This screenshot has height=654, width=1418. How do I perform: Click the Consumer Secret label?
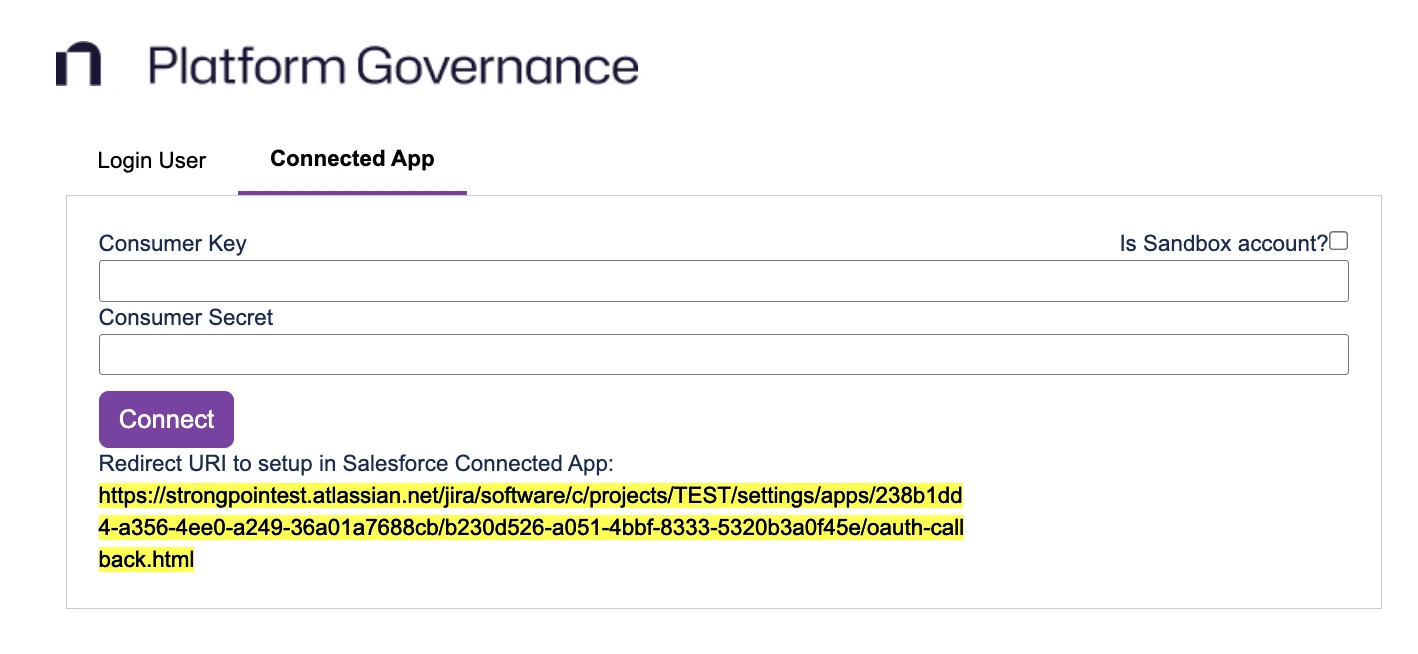tap(185, 317)
